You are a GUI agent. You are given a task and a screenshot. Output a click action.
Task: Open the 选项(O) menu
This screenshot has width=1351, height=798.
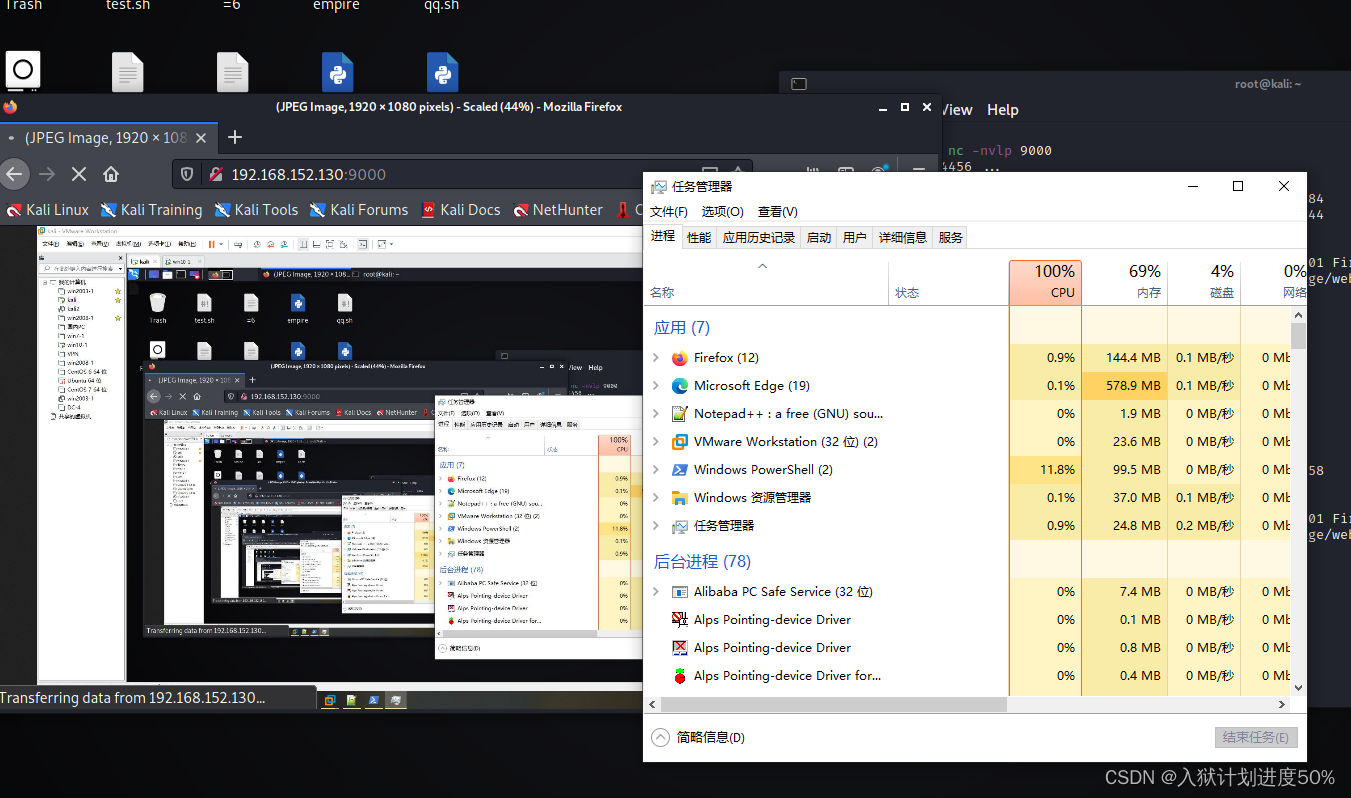[x=723, y=212]
